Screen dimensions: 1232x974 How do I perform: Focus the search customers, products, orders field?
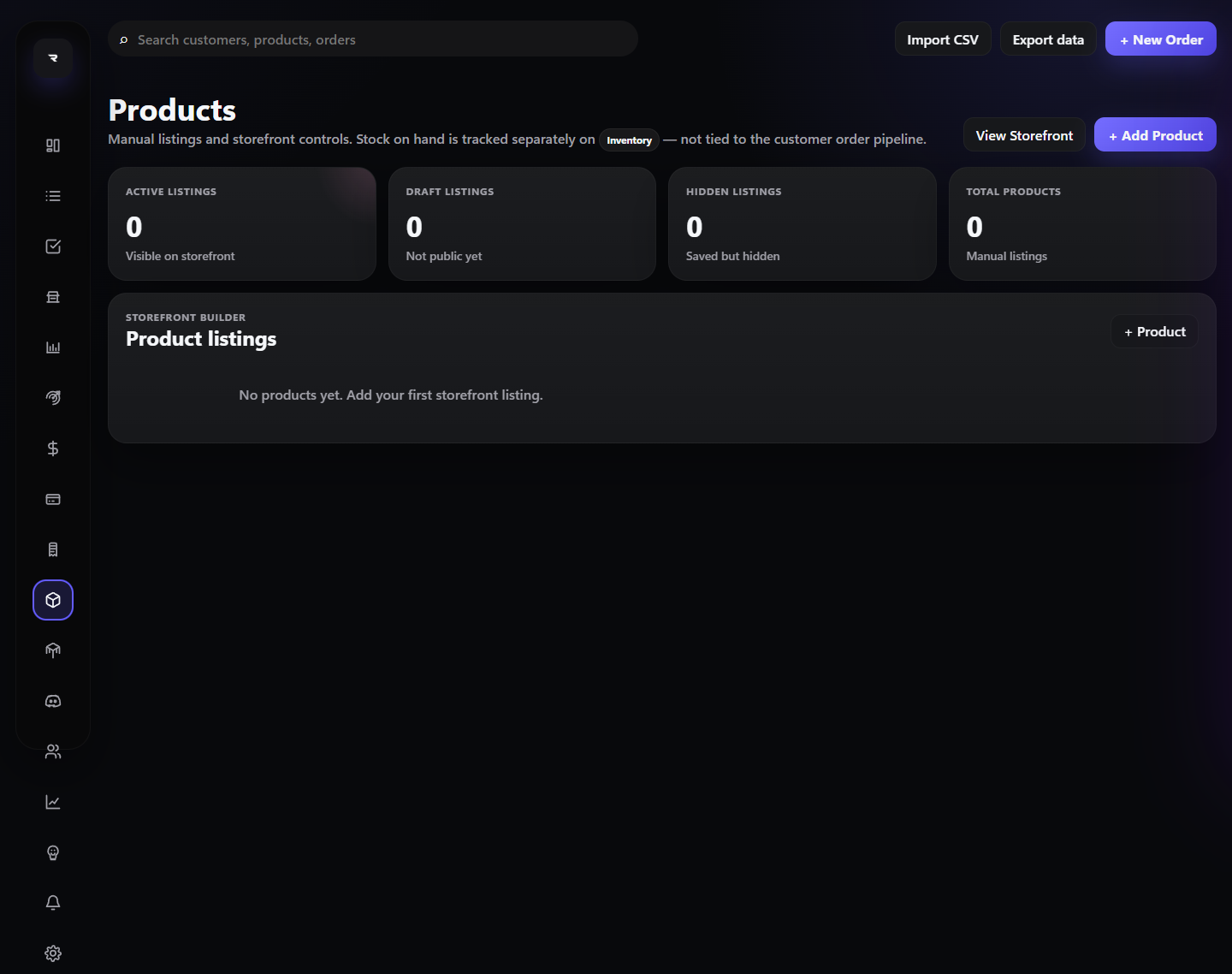tap(373, 39)
